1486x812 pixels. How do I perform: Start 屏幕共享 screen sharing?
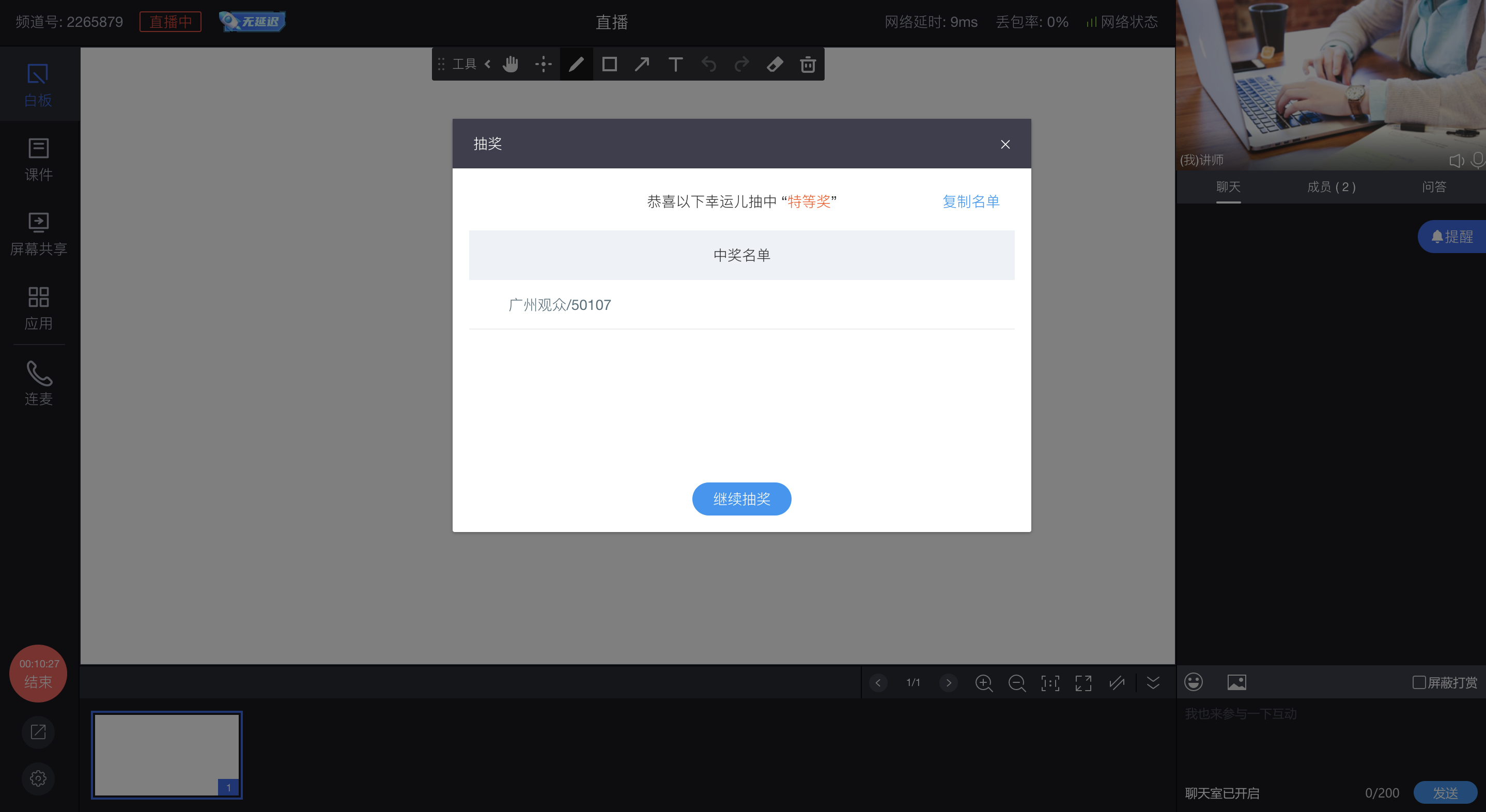pos(39,234)
